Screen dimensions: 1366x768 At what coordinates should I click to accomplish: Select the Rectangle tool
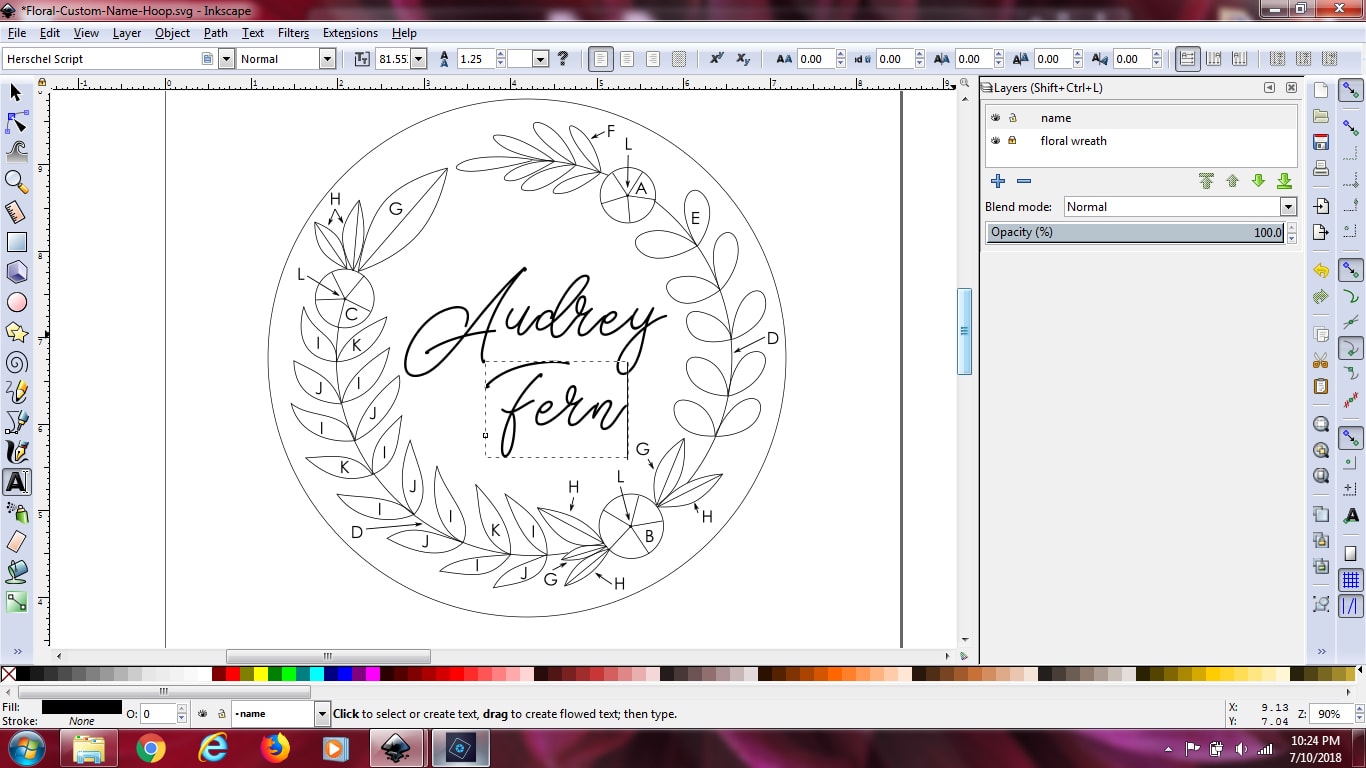16,242
